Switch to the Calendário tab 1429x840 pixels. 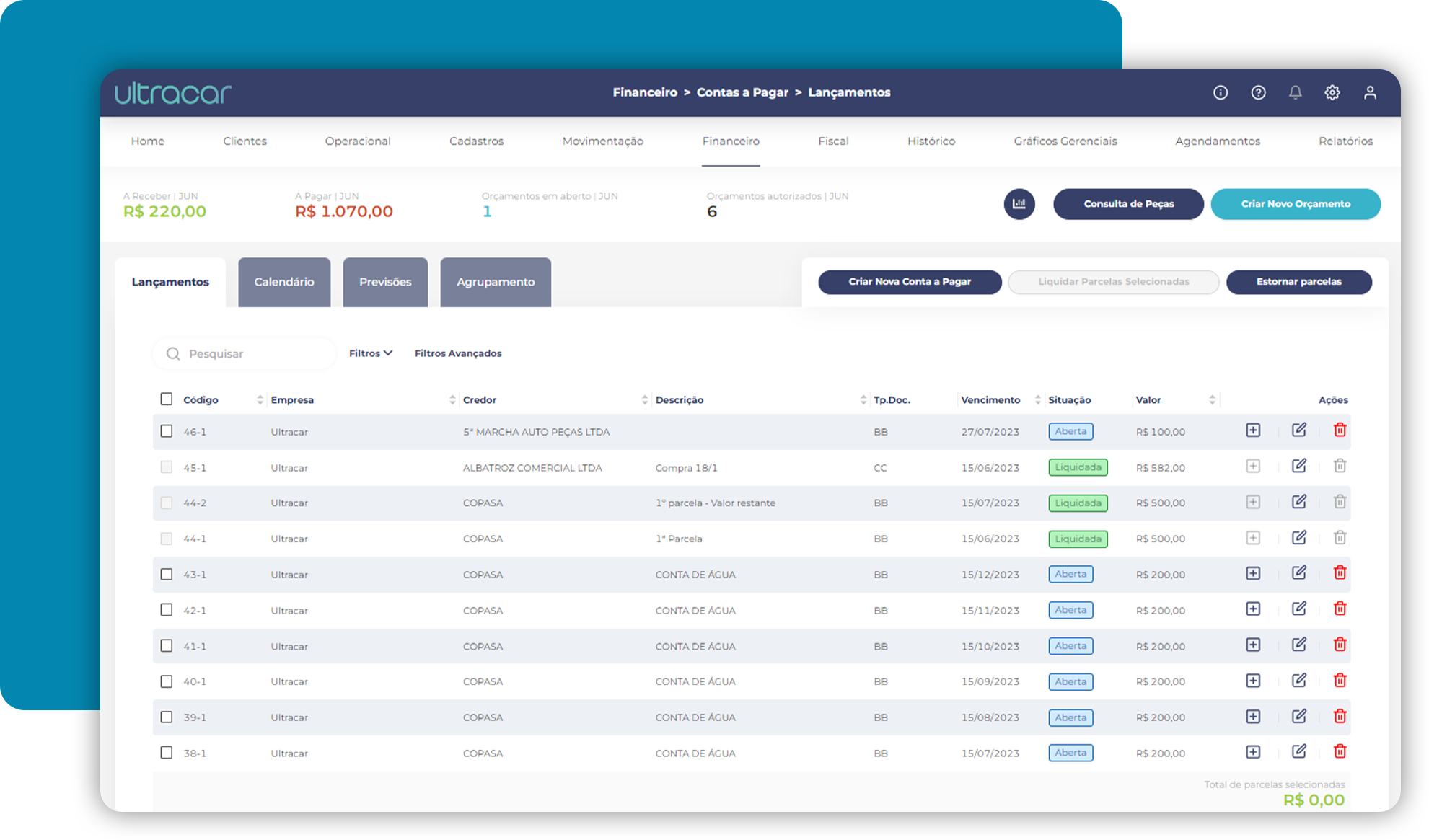(284, 282)
